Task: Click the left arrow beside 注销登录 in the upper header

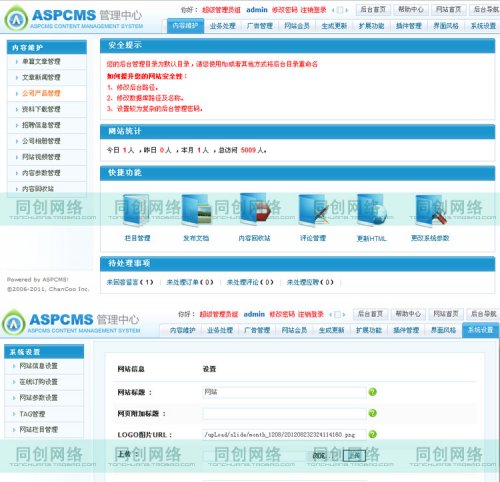Action: coord(333,10)
